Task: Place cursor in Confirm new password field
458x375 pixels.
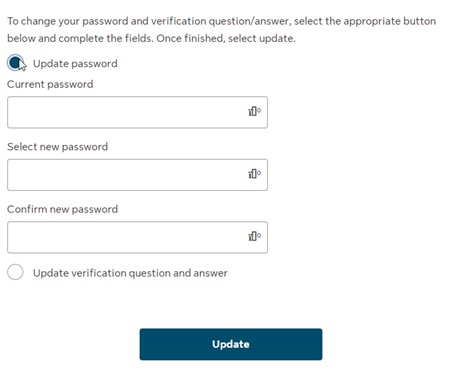Action: [137, 237]
